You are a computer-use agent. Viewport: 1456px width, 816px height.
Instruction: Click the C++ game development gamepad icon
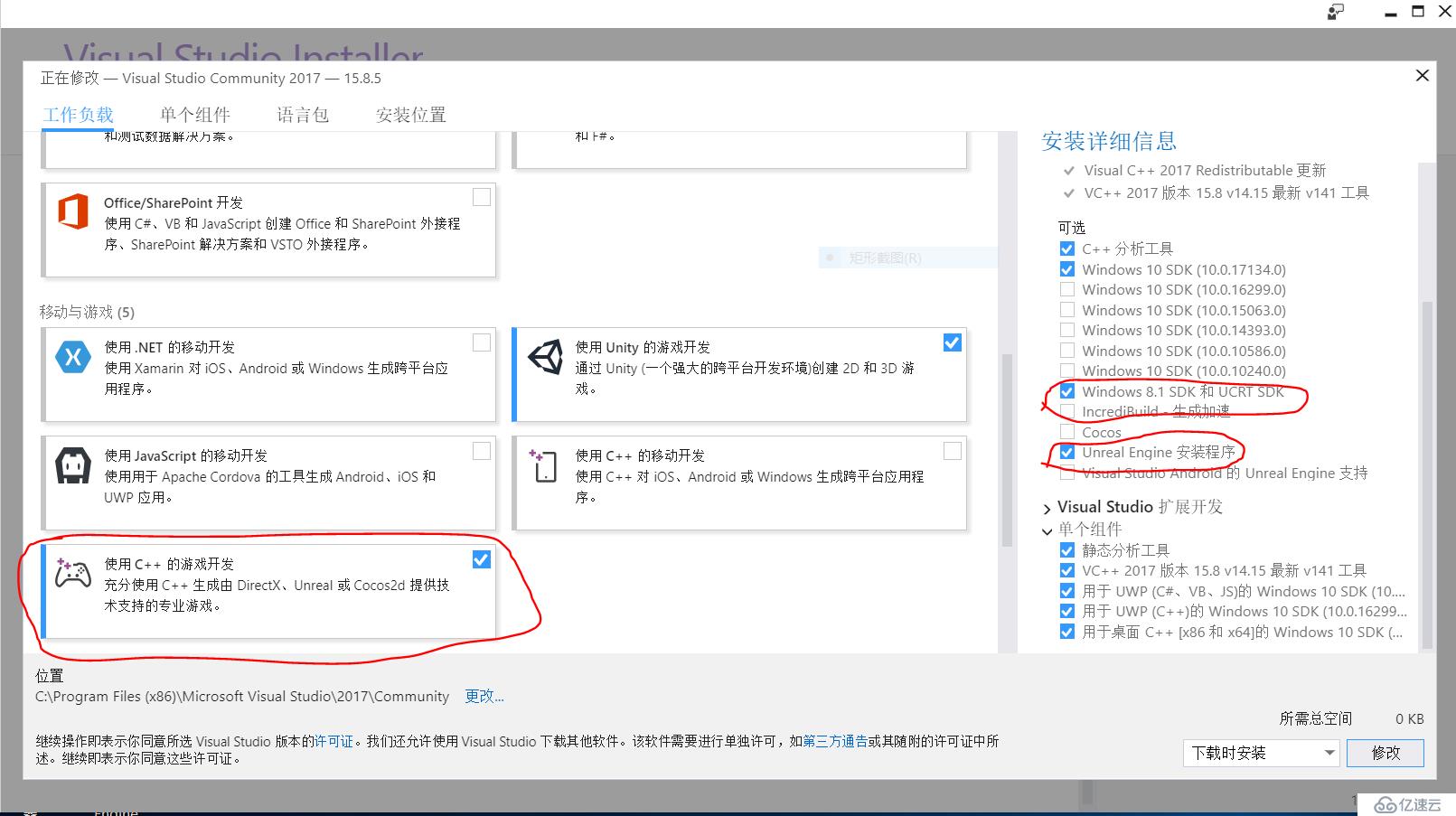click(x=72, y=574)
